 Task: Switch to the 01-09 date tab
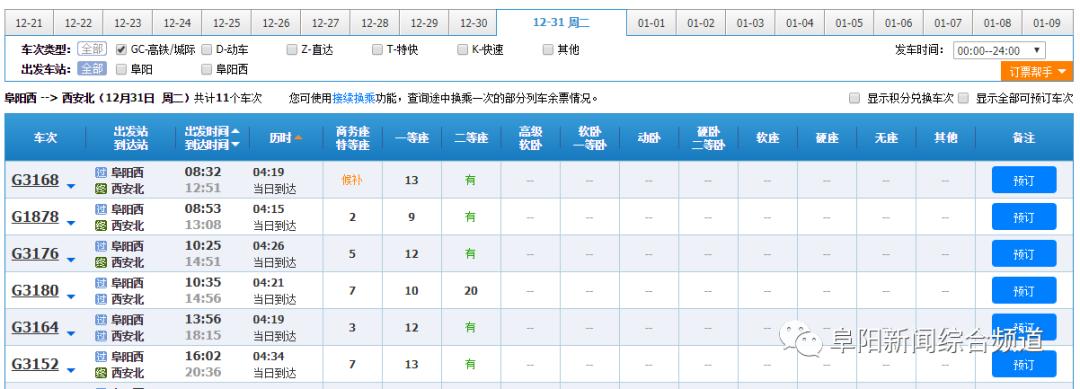tap(1047, 23)
